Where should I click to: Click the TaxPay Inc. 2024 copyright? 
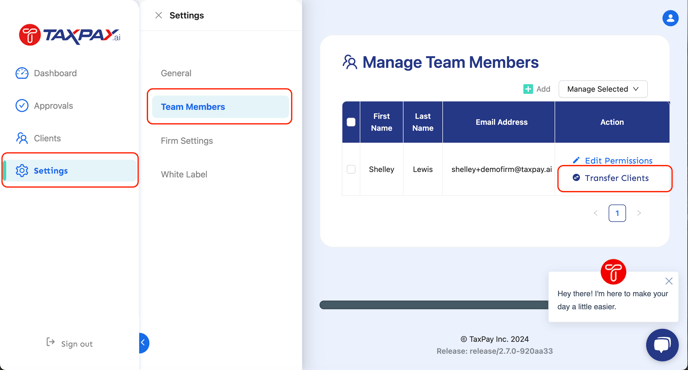click(x=494, y=339)
